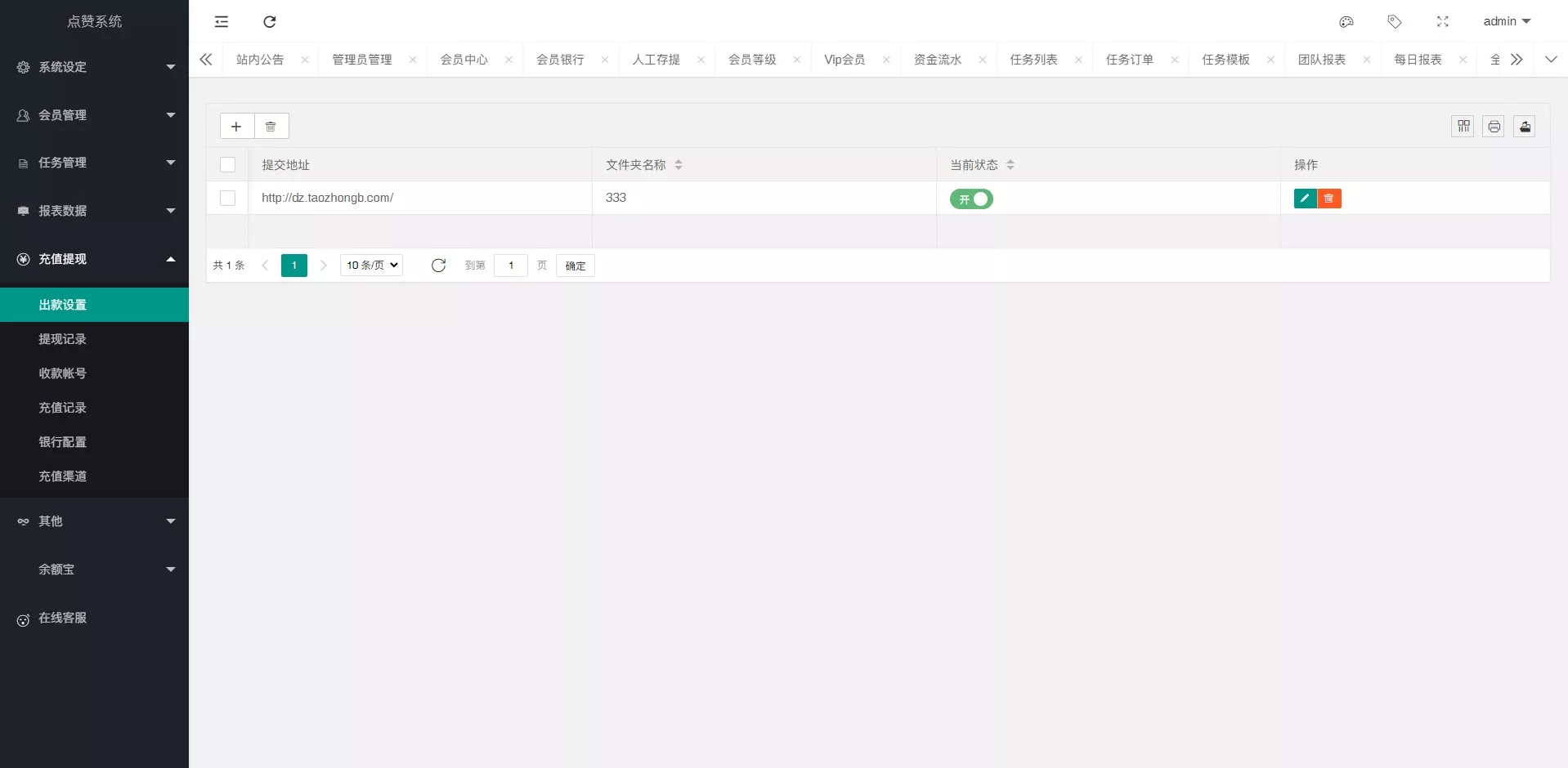Open 提现记录 in the sidebar

pos(63,339)
